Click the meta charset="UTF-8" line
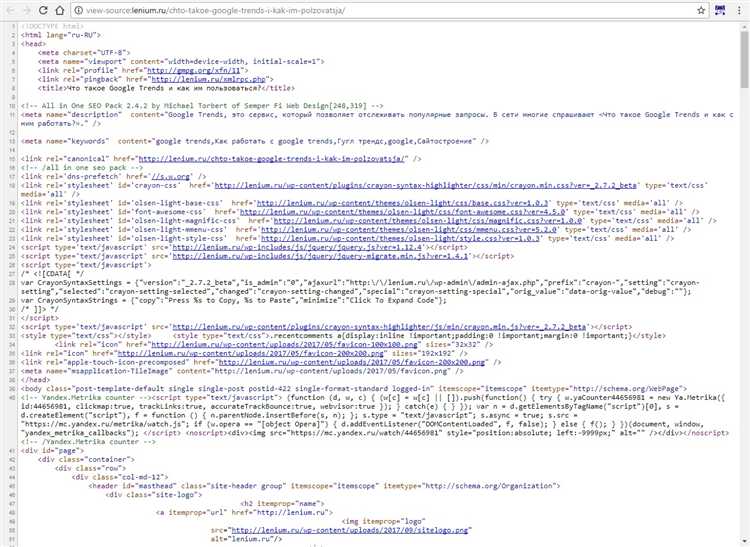The width and height of the screenshot is (750, 547). tap(84, 53)
